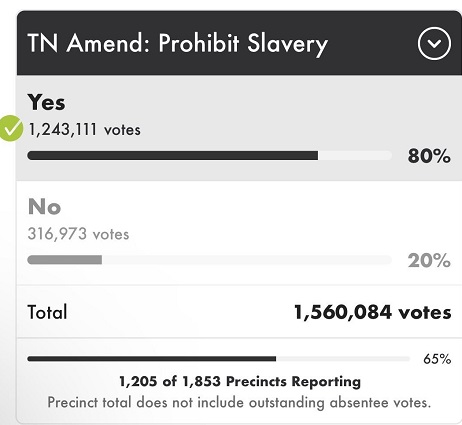Click the No option label
The height and width of the screenshot is (425, 462).
[x=44, y=207]
